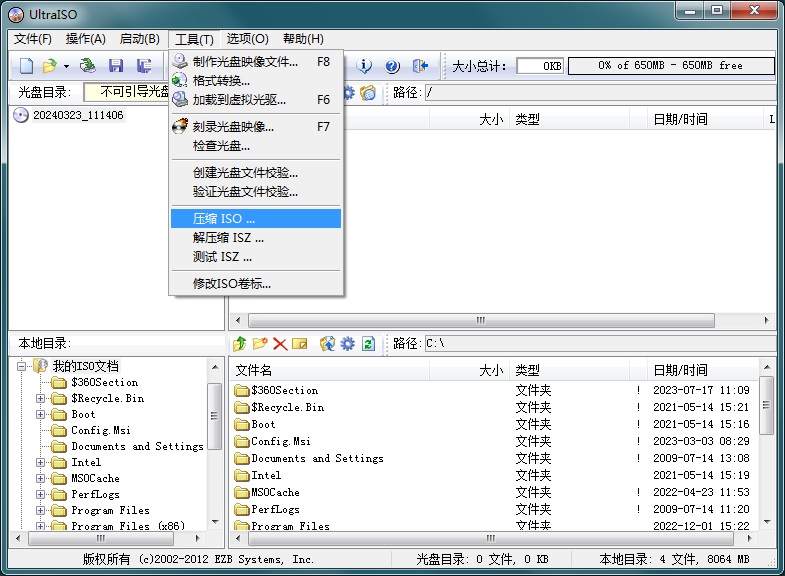Select Config.Msi folder in the tree
Image resolution: width=785 pixels, height=576 pixels.
click(x=101, y=430)
